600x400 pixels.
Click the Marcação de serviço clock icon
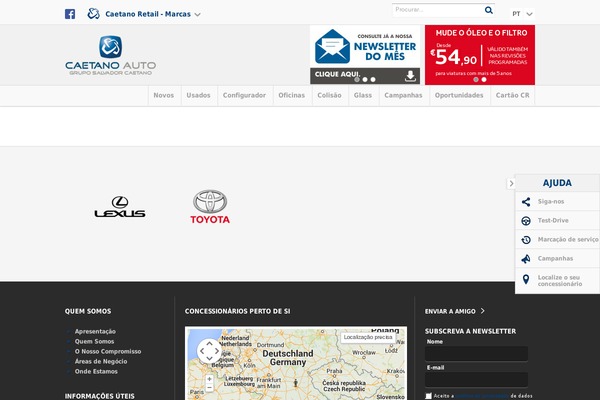(526, 240)
